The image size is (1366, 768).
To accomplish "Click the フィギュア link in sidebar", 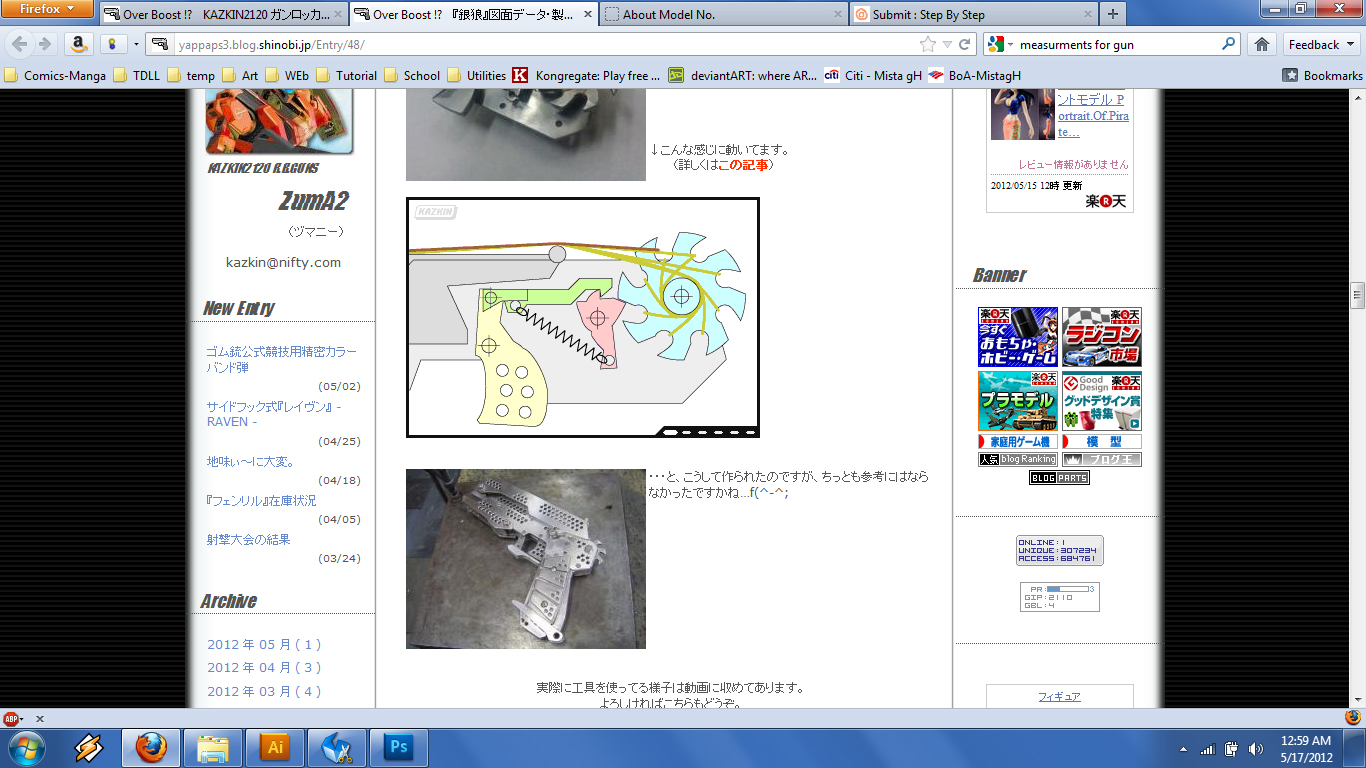I will click(x=1059, y=696).
